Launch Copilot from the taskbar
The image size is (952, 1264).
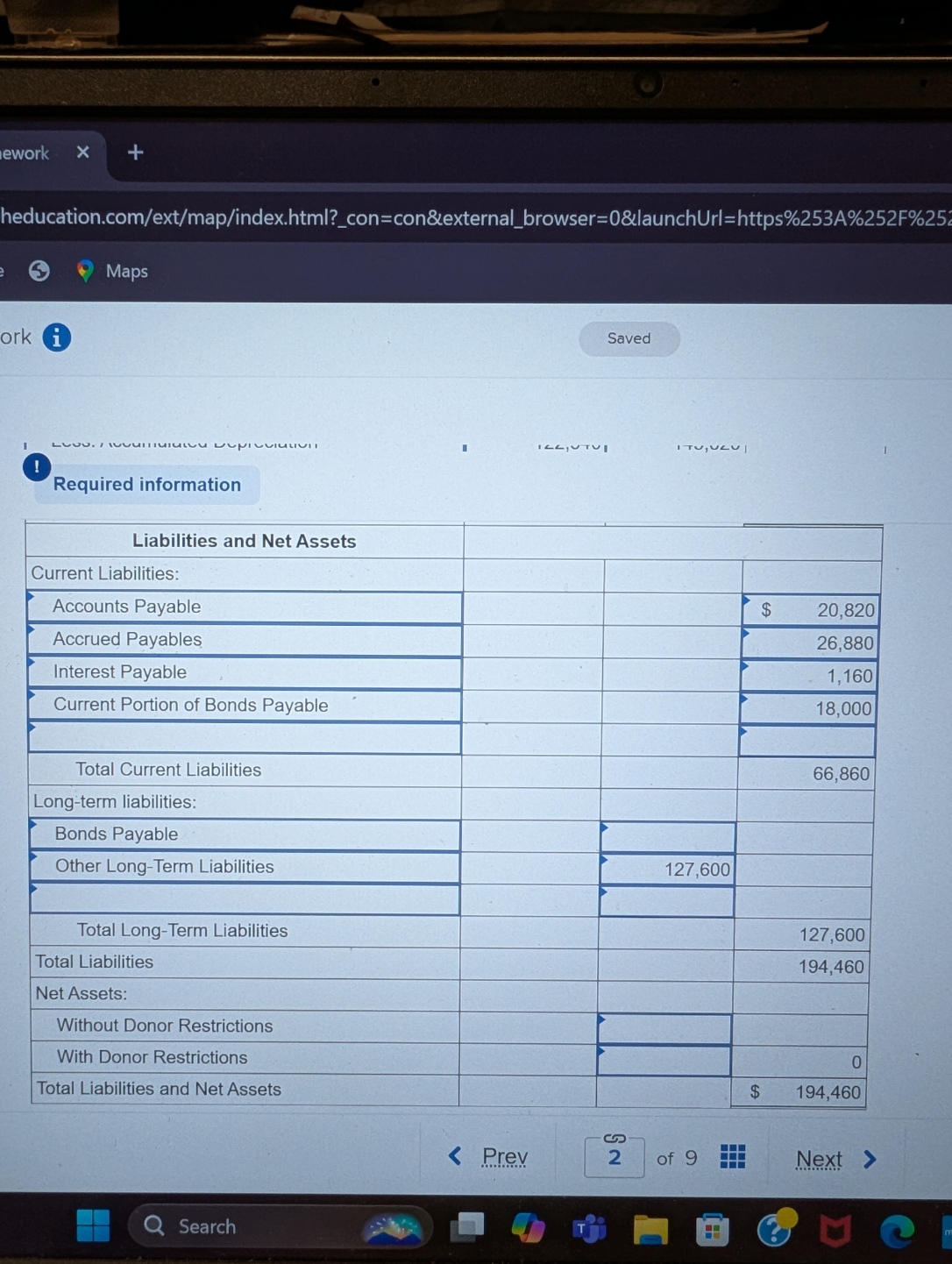point(529,1227)
